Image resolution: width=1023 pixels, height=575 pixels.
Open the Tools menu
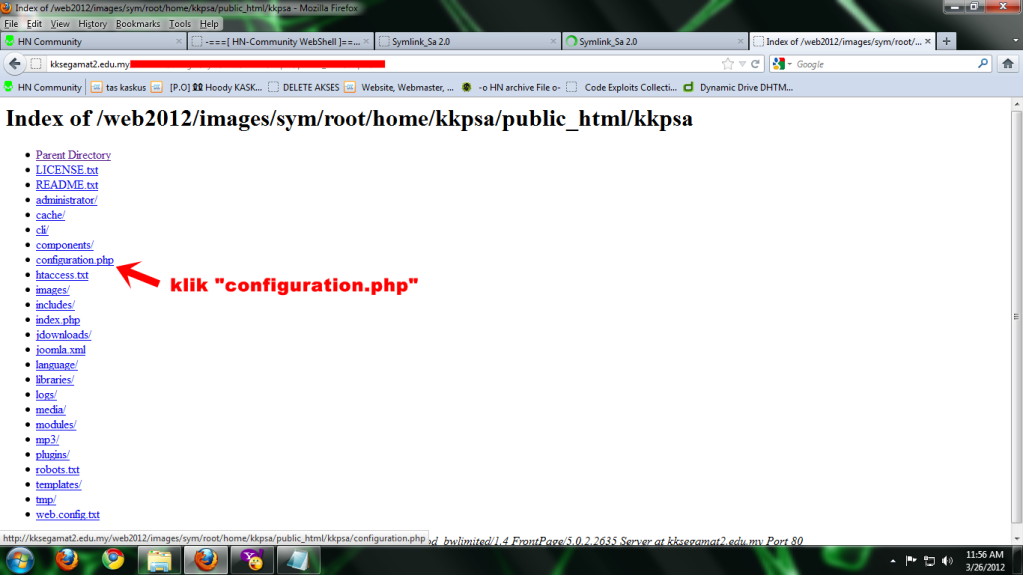point(180,23)
